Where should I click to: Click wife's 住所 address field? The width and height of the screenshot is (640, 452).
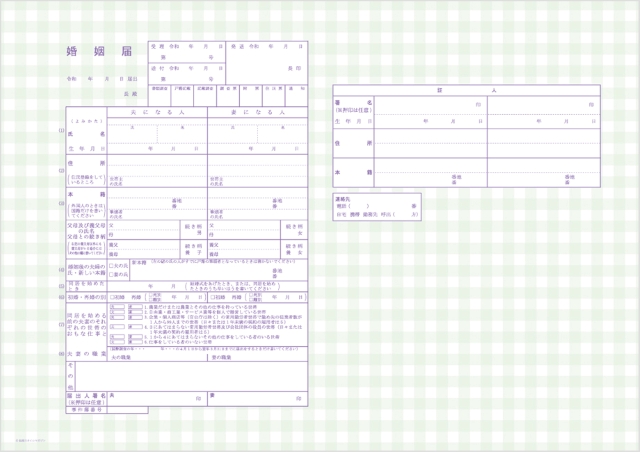point(258,165)
